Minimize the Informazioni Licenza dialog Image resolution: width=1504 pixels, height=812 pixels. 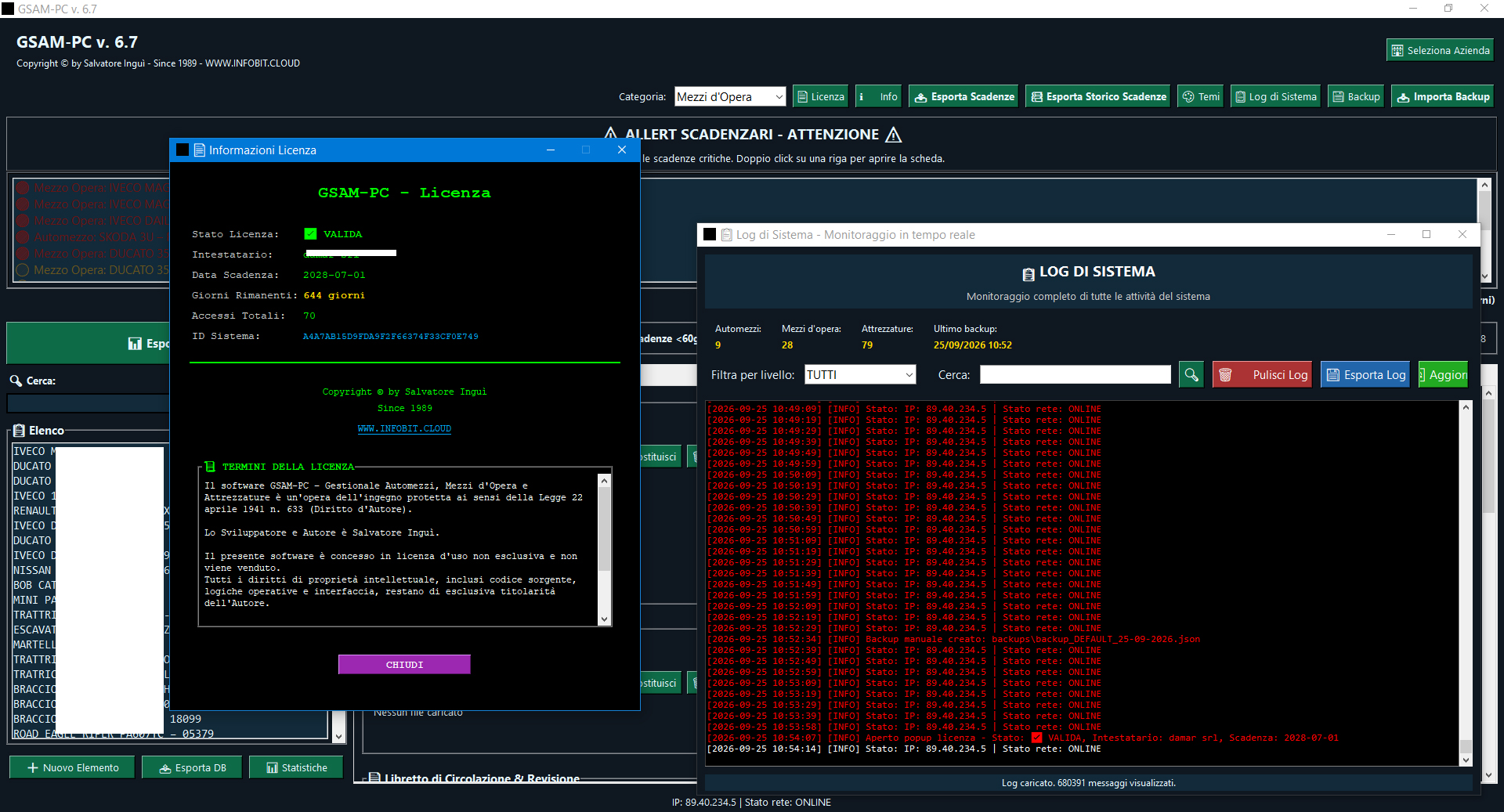pyautogui.click(x=551, y=150)
